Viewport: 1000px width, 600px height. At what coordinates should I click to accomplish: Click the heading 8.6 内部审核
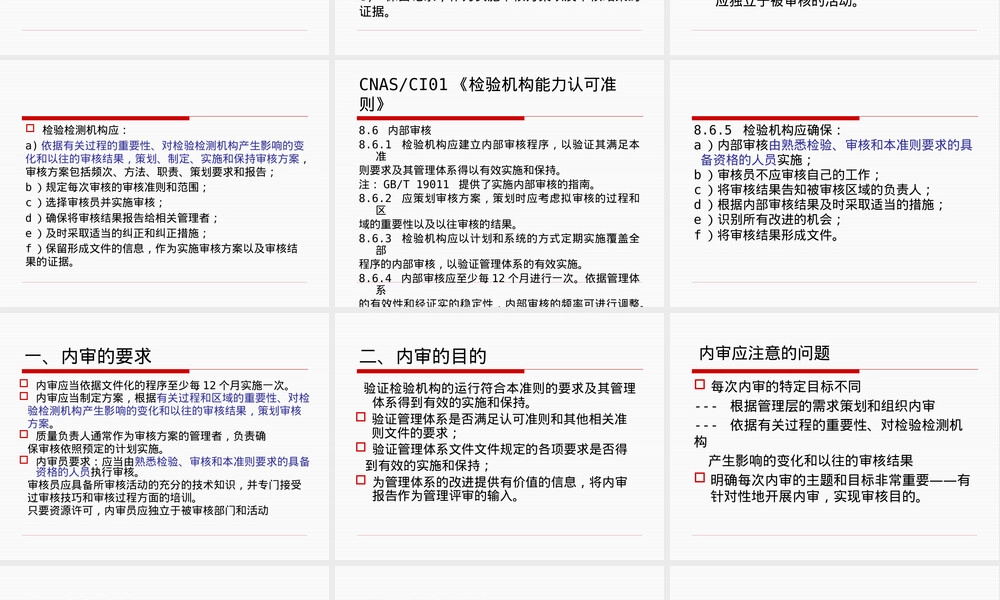click(395, 130)
